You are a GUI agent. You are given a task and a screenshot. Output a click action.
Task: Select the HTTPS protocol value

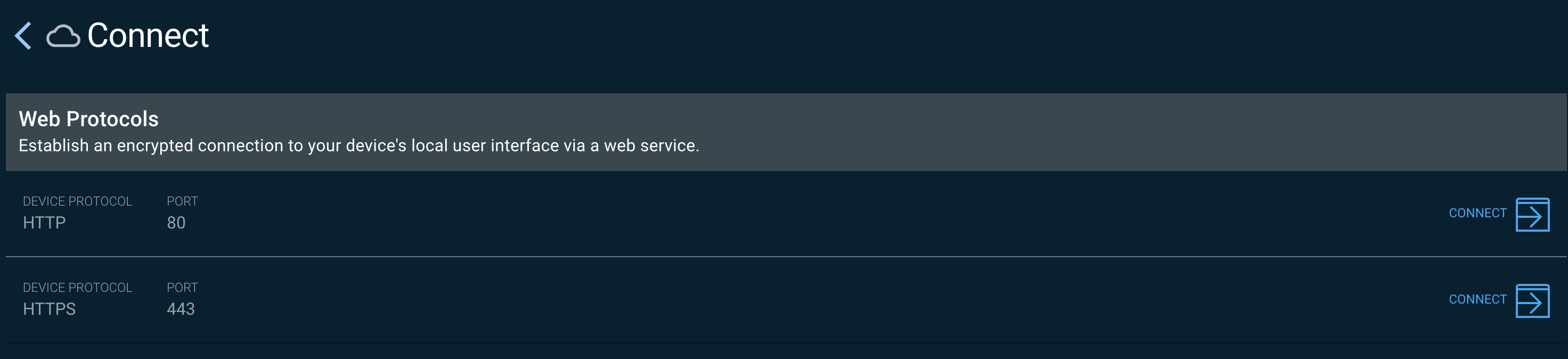tap(50, 309)
